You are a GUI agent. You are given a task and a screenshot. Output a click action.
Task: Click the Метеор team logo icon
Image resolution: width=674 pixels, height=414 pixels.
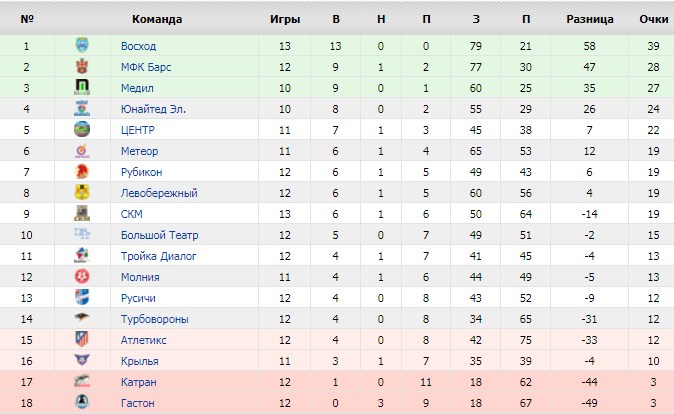(82, 151)
